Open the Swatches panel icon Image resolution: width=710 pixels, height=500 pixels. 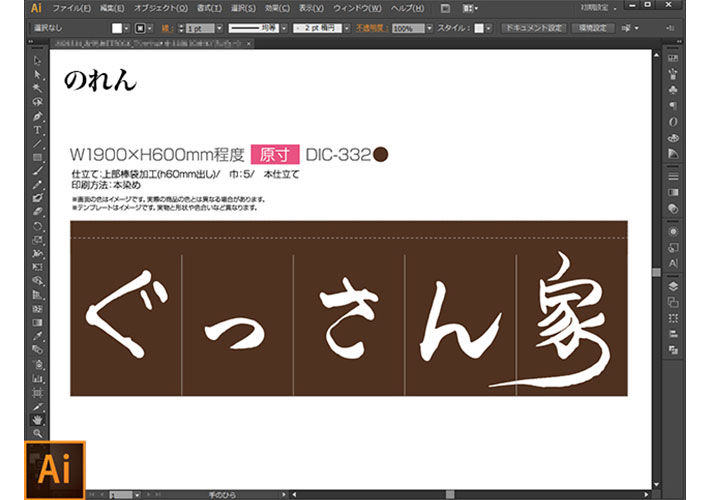(673, 58)
